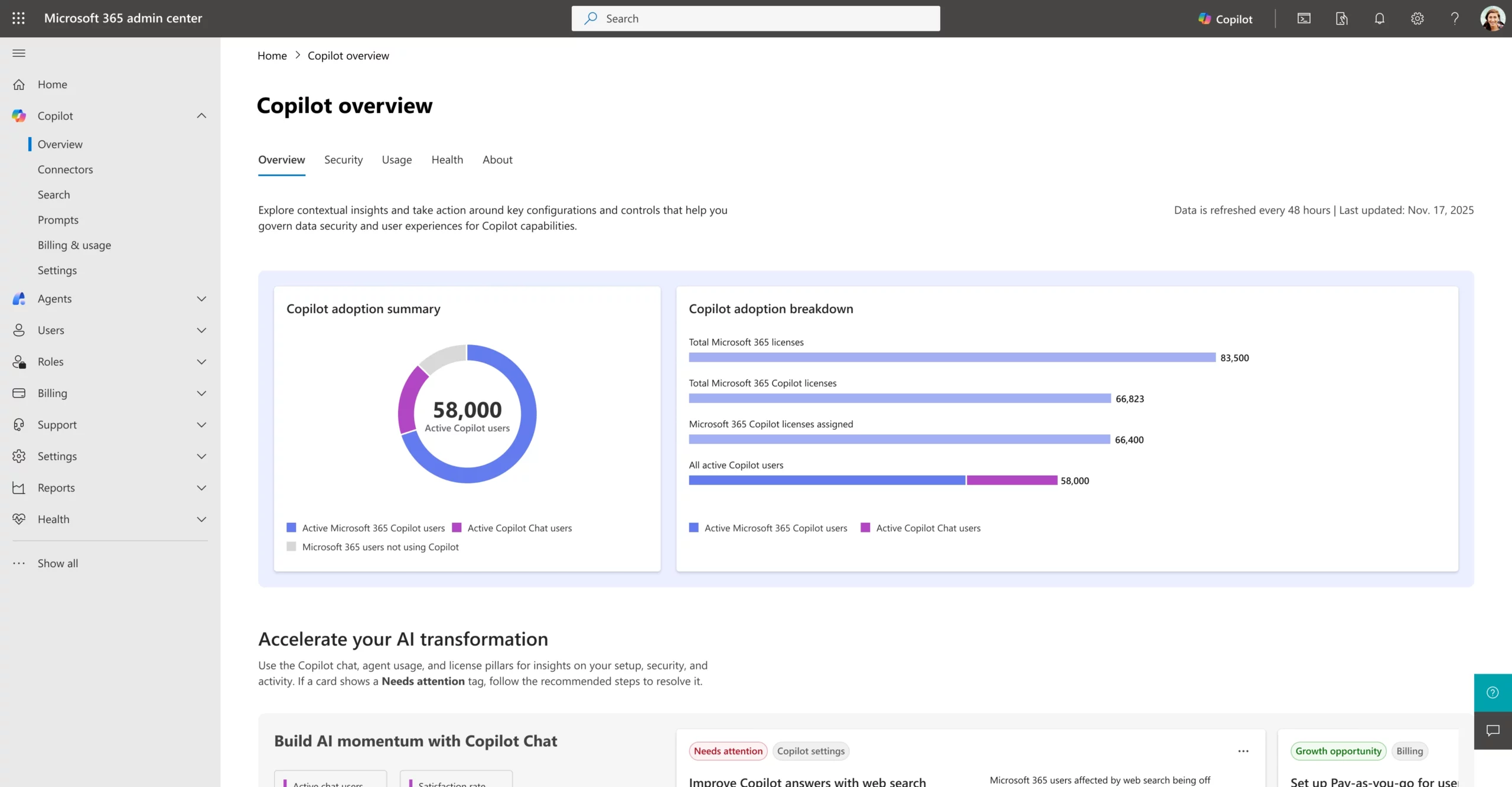Viewport: 1512px width, 787px height.
Task: Open the app launcher waffle menu
Action: pyautogui.click(x=18, y=18)
